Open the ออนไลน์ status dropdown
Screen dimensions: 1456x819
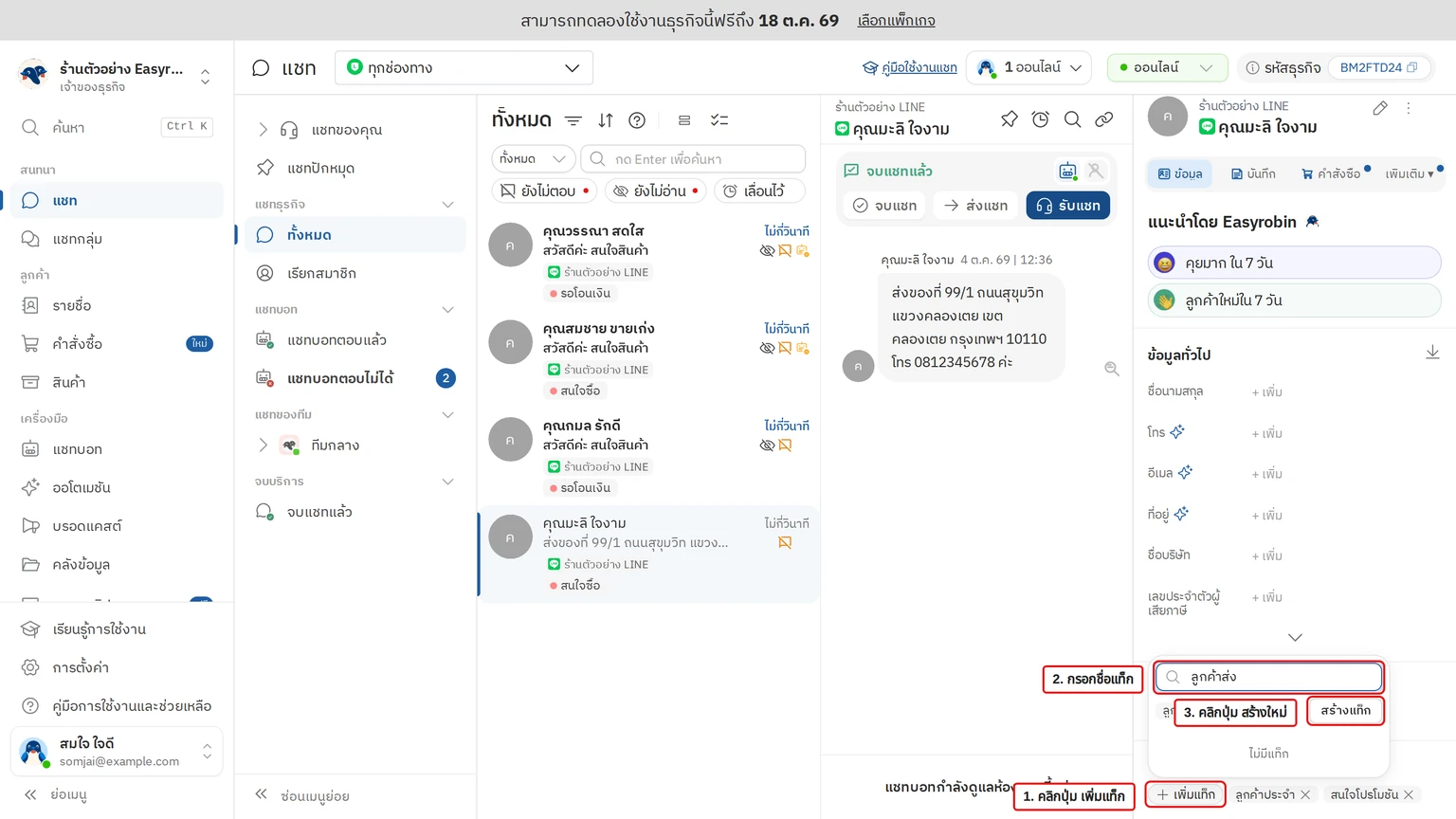[x=1167, y=67]
